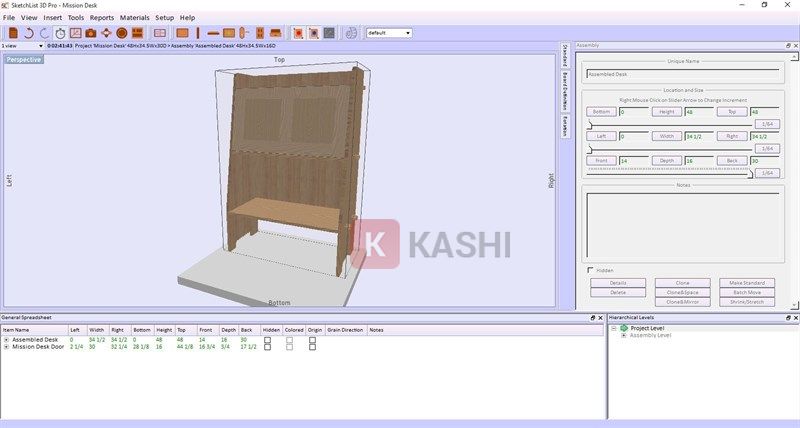Click the camera snapshot icon
Image resolution: width=800 pixels, height=428 pixels.
pyautogui.click(x=91, y=33)
